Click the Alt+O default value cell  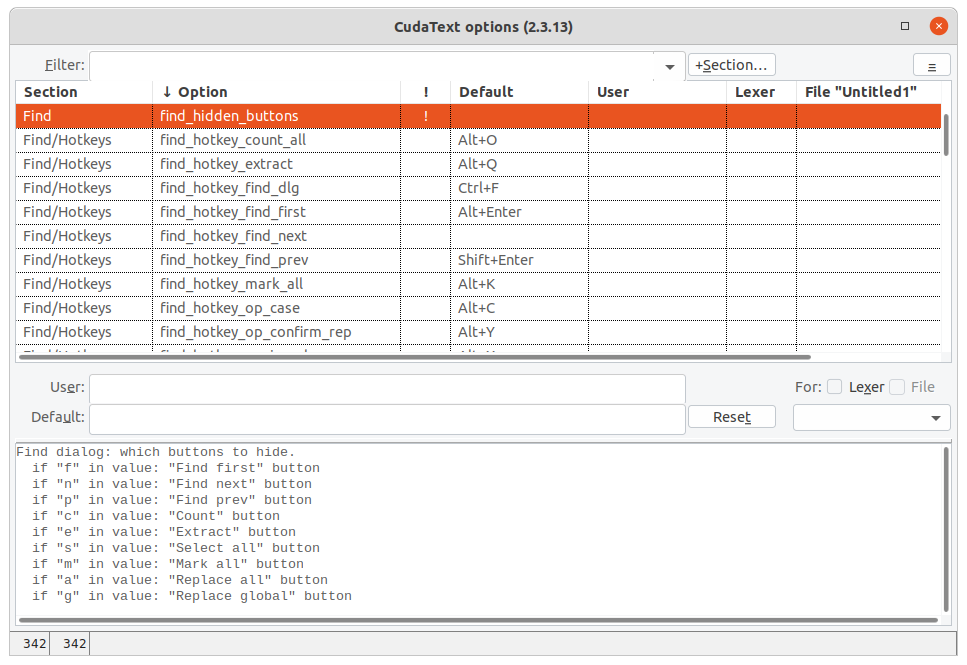[x=519, y=140]
